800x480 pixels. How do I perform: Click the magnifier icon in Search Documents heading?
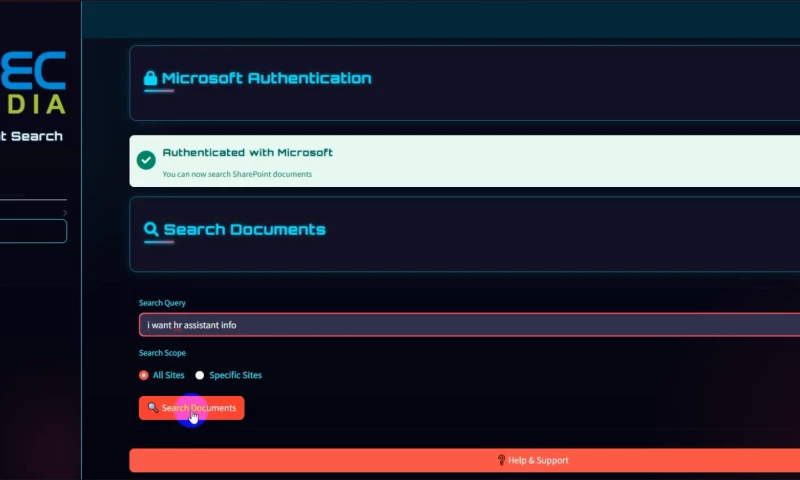(x=151, y=230)
